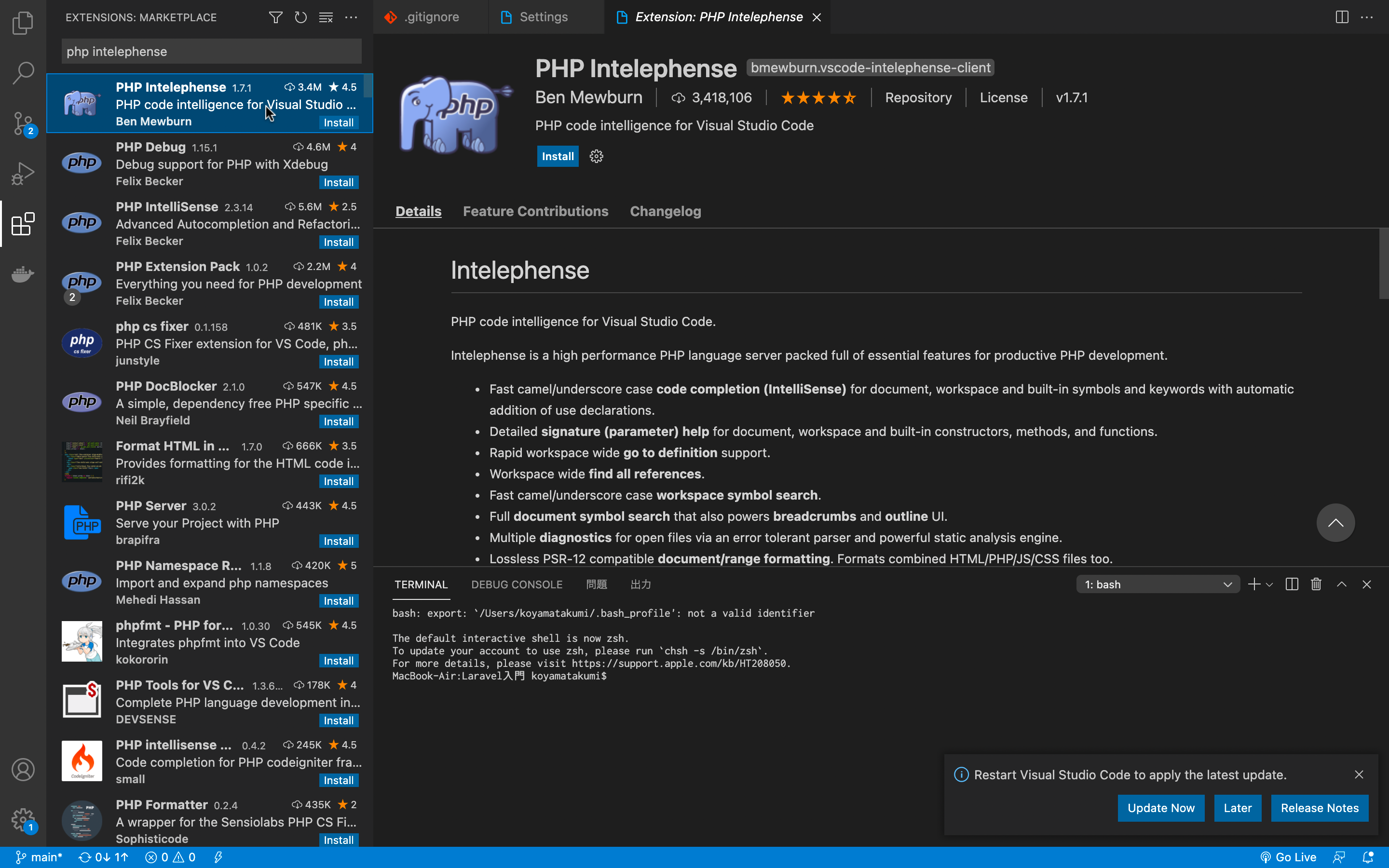Toggle the notifications bell in status bar
The image size is (1389, 868).
pyautogui.click(x=1368, y=857)
